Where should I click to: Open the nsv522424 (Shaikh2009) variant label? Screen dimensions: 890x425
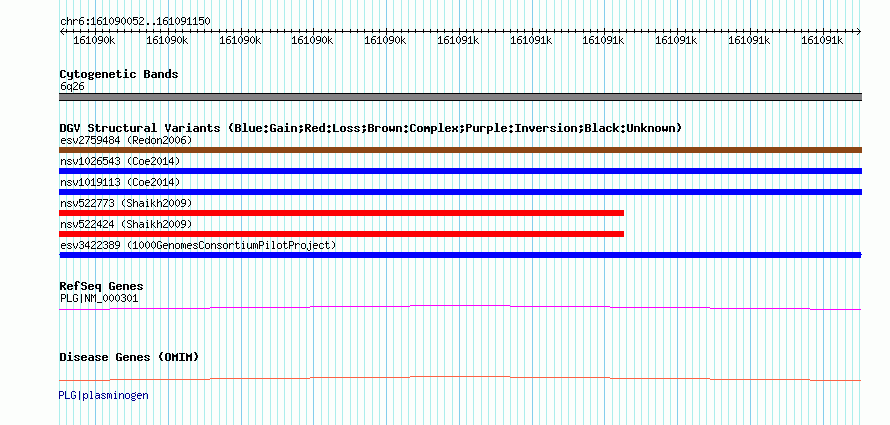pyautogui.click(x=126, y=224)
